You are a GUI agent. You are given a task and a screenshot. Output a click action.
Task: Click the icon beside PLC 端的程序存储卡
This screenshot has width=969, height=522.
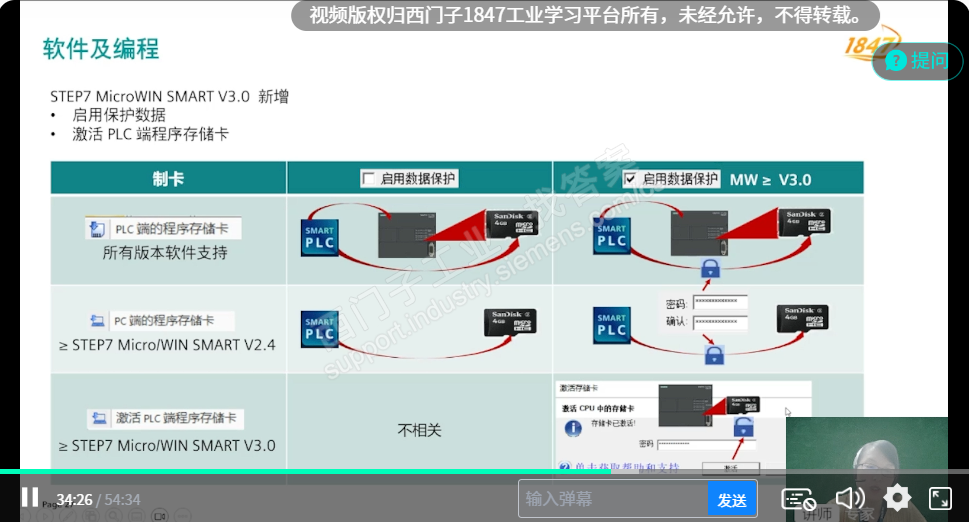(x=97, y=229)
